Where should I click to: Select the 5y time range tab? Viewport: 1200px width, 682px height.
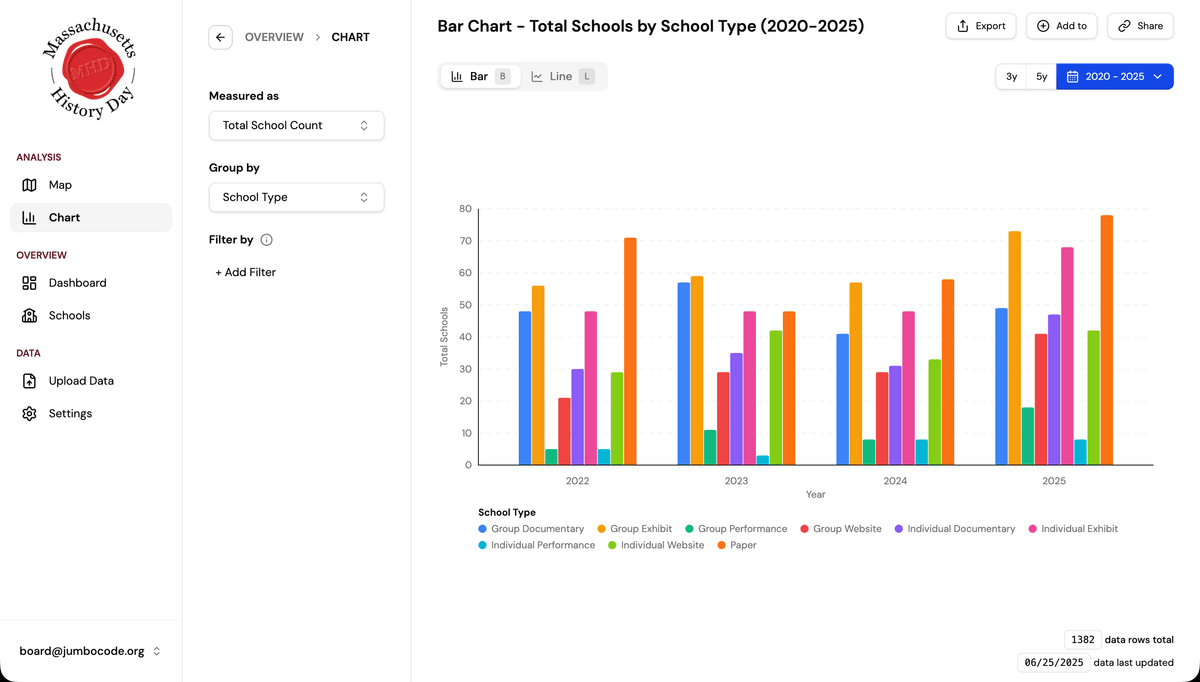point(1041,76)
